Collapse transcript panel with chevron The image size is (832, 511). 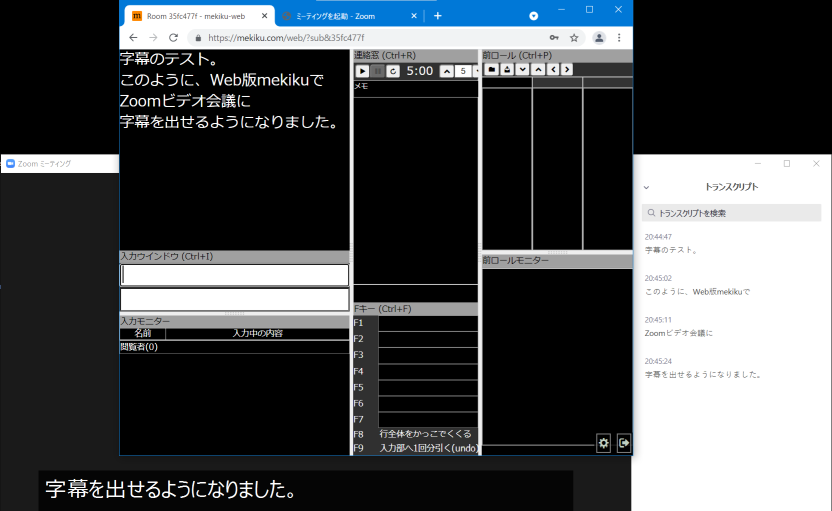tap(646, 187)
